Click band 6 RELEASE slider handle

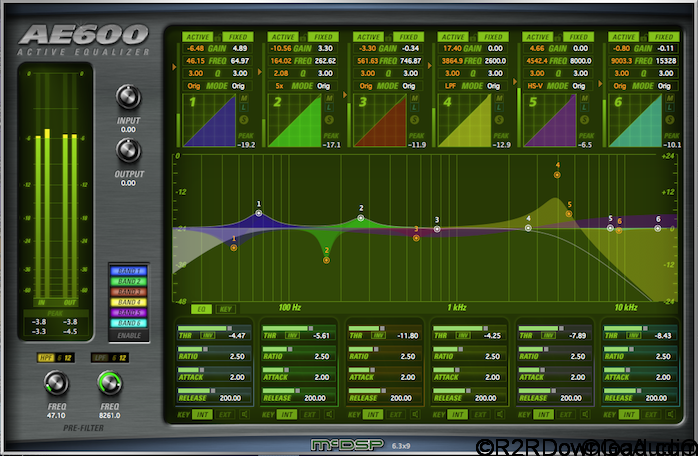[639, 391]
